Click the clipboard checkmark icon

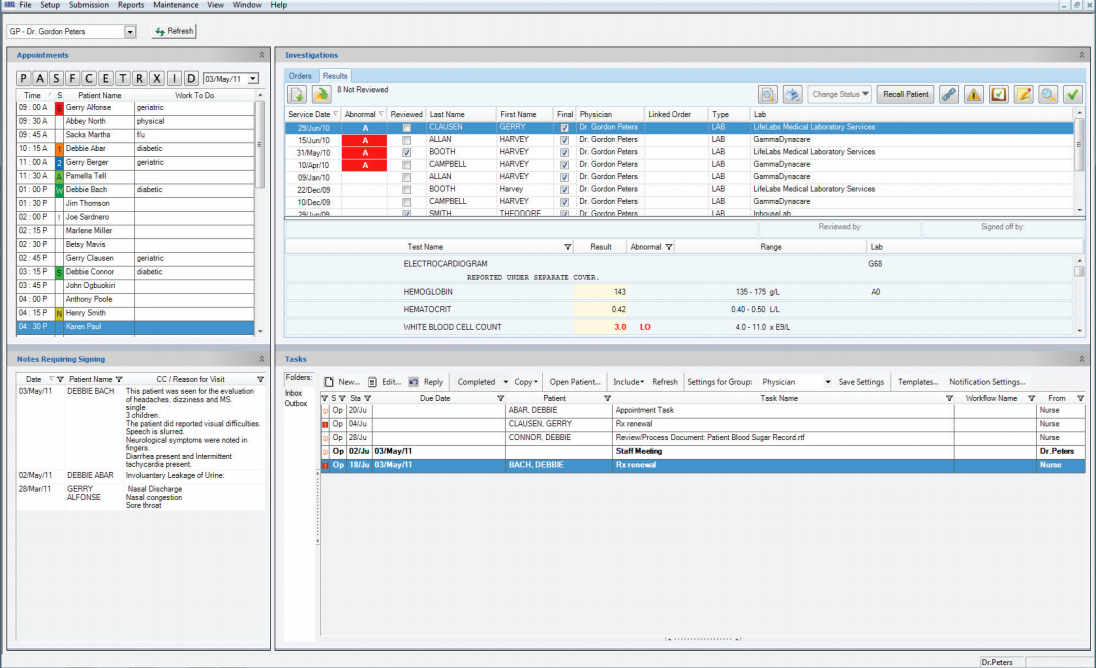[x=999, y=94]
